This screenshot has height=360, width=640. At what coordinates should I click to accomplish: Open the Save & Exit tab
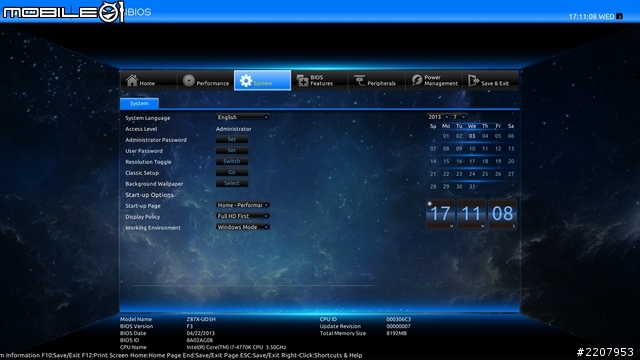[490, 80]
